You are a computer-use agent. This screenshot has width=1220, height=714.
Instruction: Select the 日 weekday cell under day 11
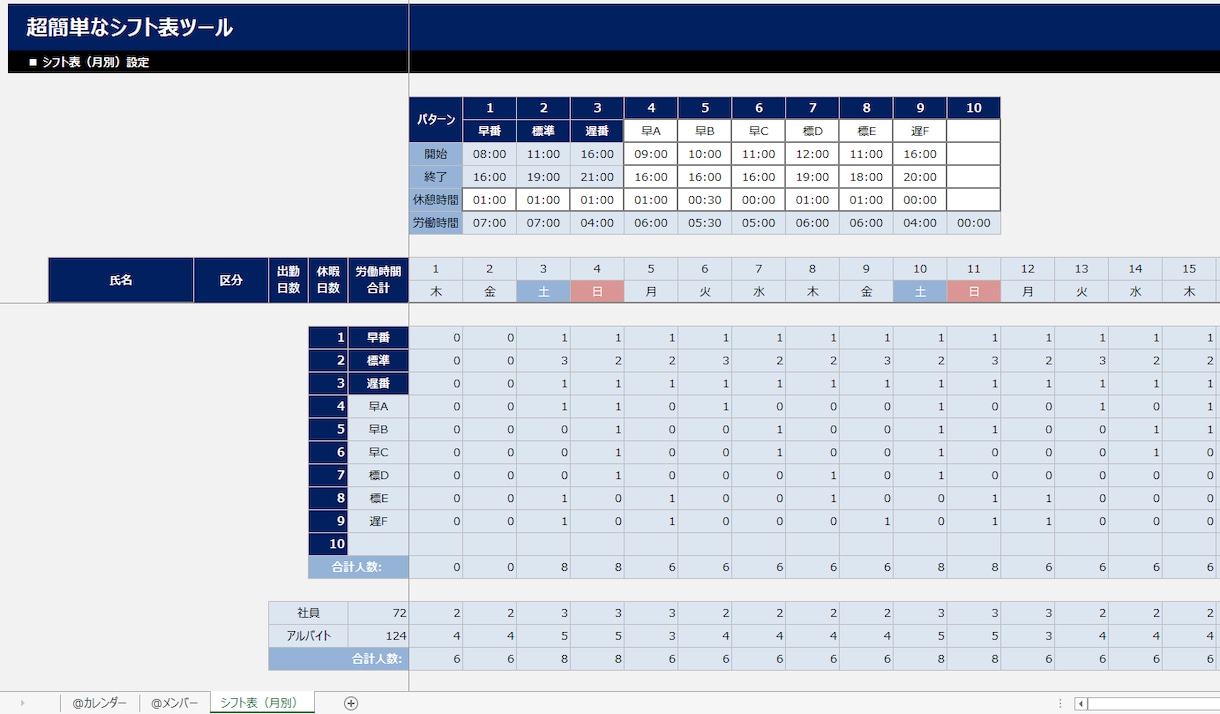[974, 291]
